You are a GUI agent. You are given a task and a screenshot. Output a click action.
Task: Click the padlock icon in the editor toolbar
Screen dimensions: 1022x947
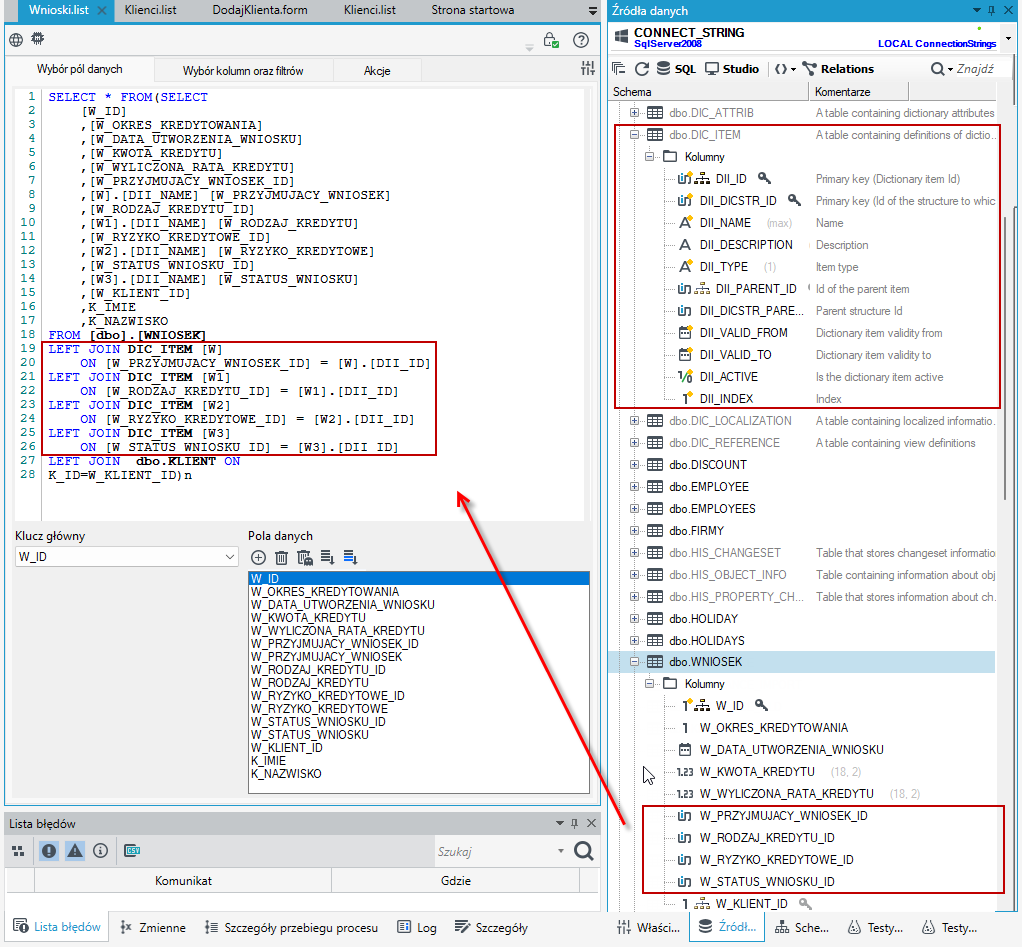551,40
